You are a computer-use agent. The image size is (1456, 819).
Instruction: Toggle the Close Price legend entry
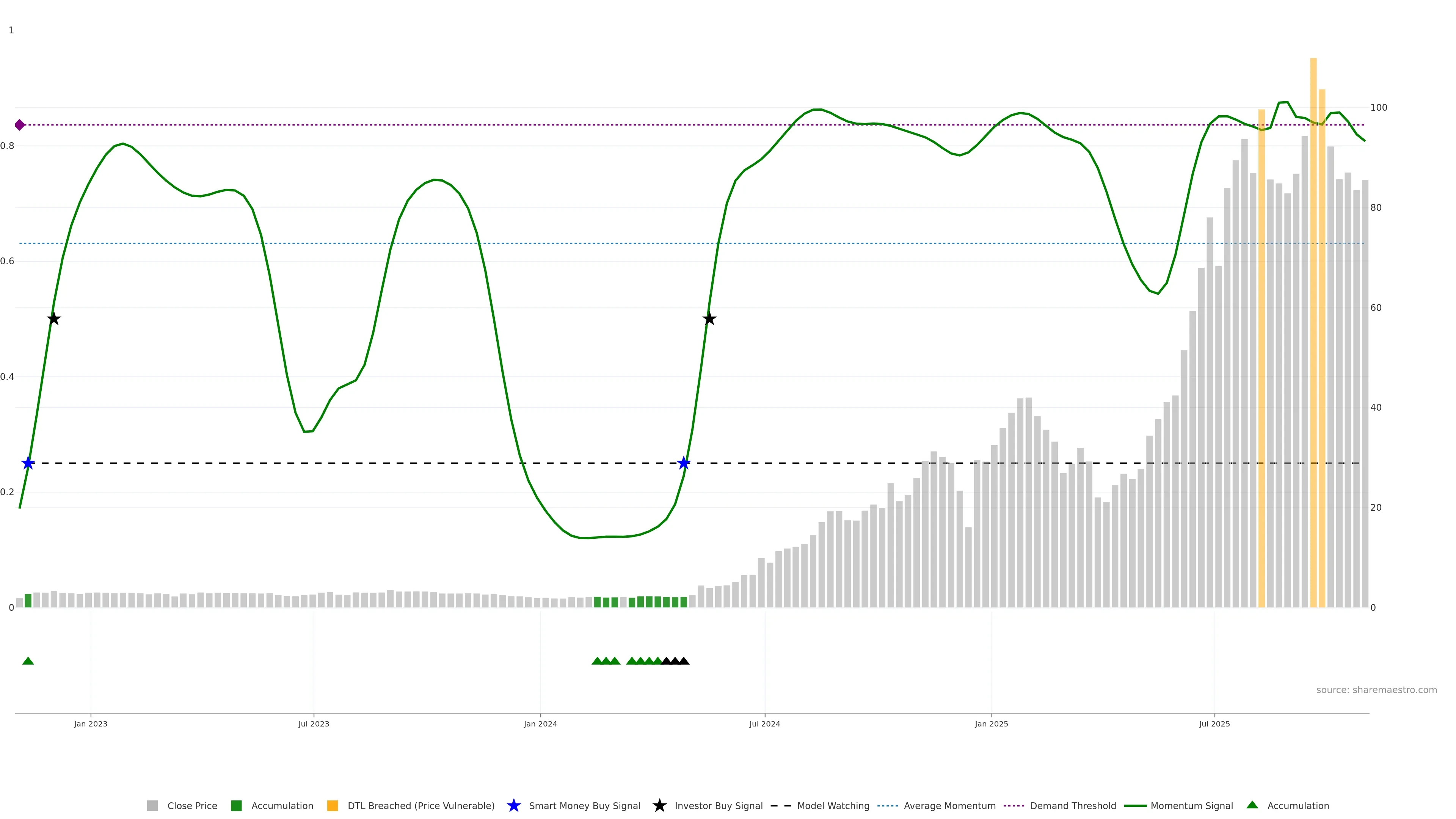pos(191,806)
